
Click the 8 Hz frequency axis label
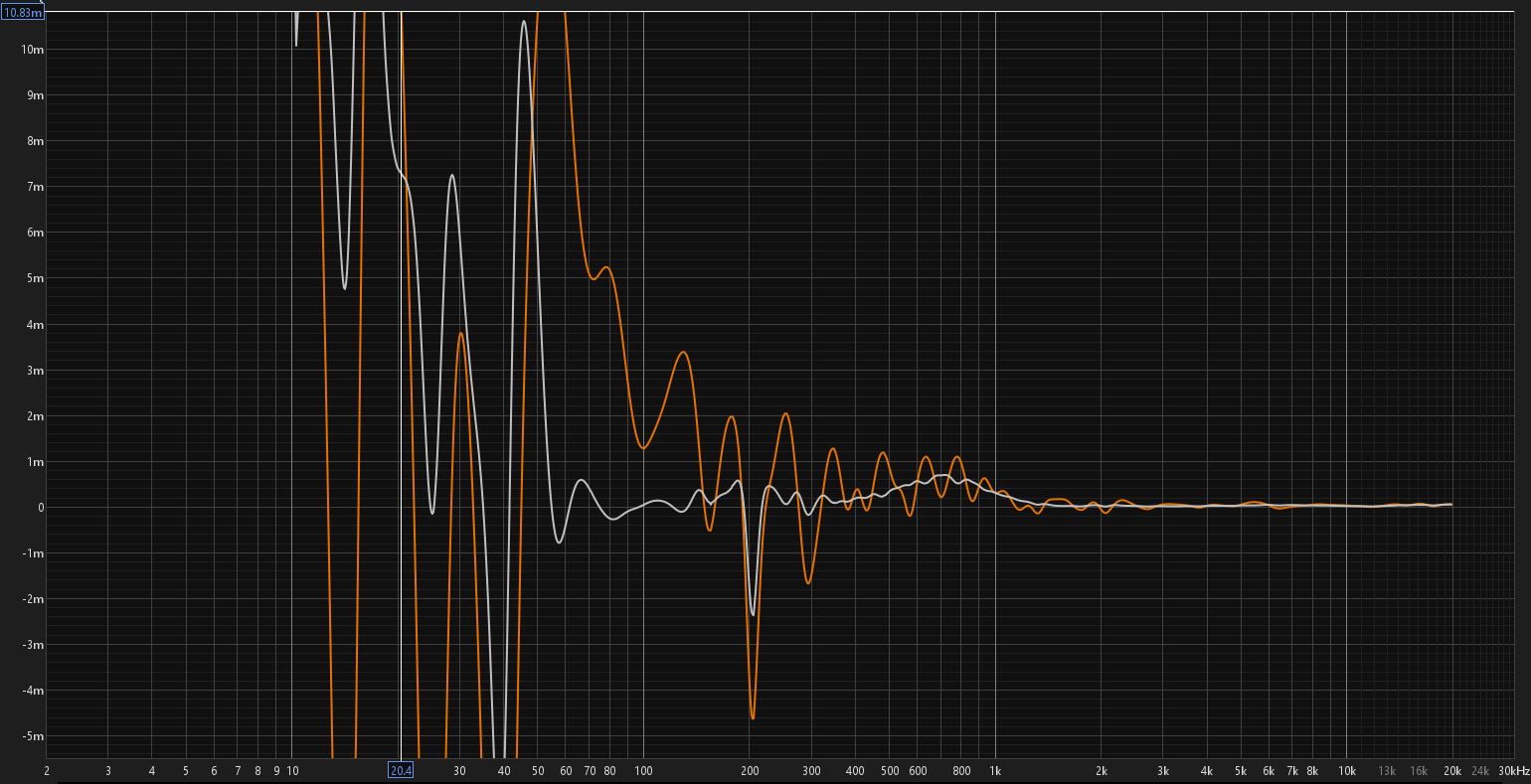(258, 771)
